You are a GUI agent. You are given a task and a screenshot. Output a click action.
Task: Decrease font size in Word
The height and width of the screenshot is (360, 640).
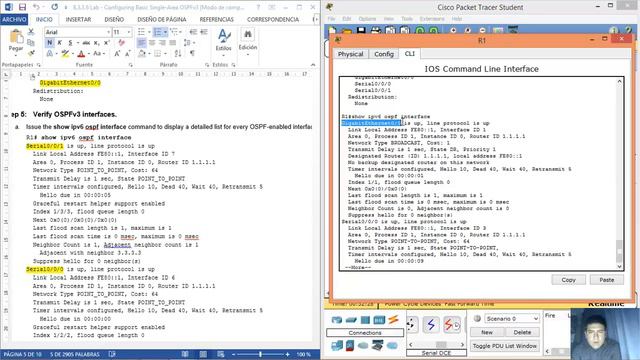tap(128, 53)
